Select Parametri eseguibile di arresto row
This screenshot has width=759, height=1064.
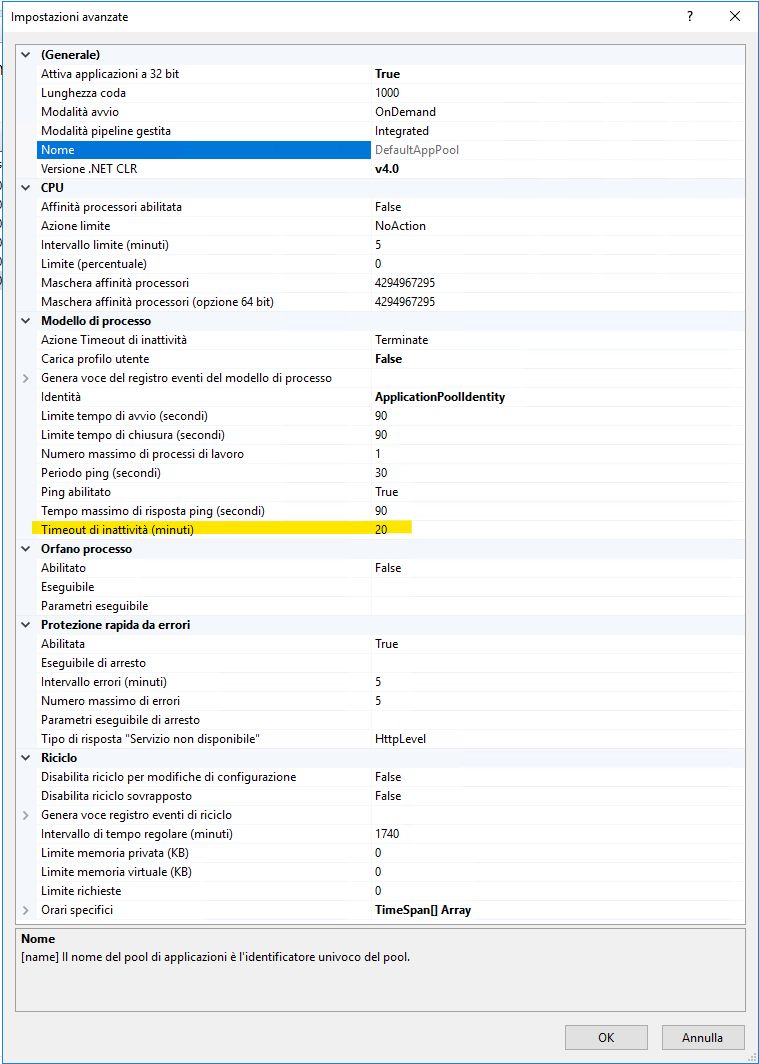click(x=389, y=720)
